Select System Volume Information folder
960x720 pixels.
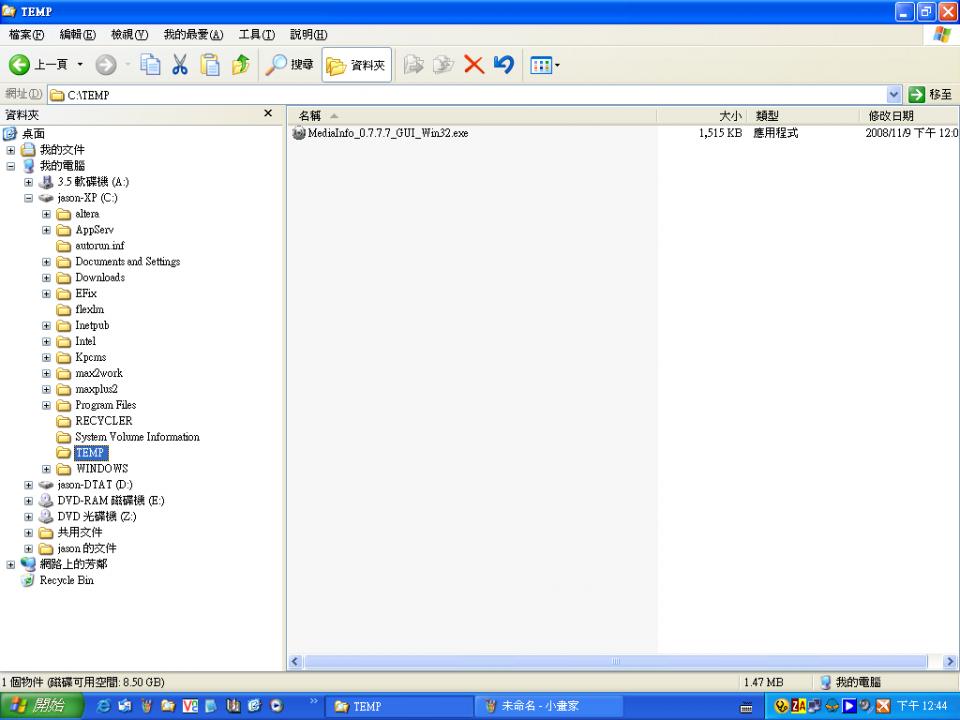point(137,437)
